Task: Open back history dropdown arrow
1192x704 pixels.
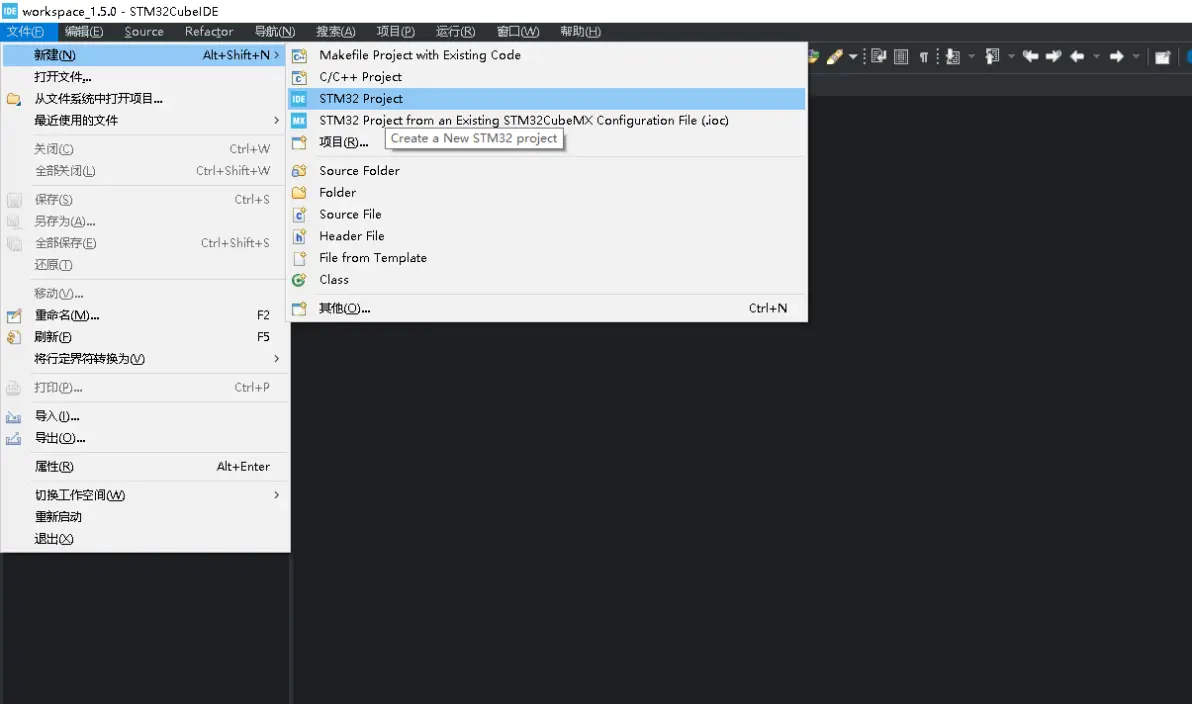Action: 1096,56
